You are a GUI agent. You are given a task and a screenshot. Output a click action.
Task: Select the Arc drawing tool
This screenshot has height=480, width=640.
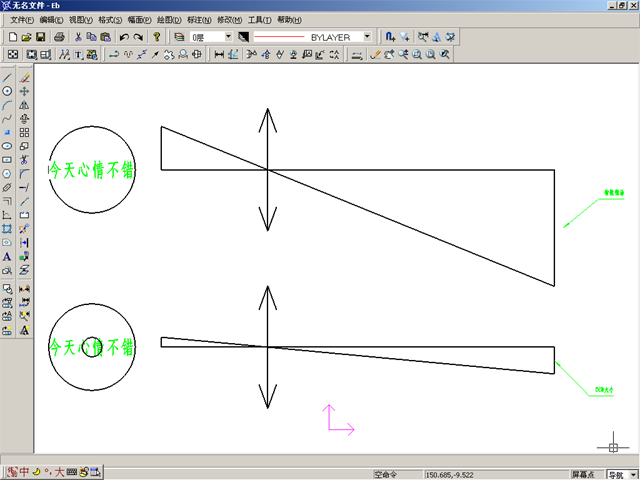7,105
